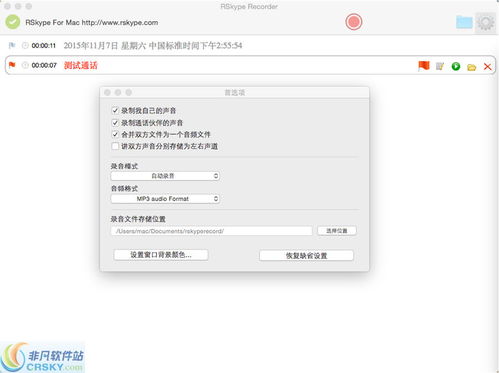Viewport: 499px width, 373px height.
Task: Toggle 录制通话伙伴的声音 checkbox
Action: pos(115,122)
